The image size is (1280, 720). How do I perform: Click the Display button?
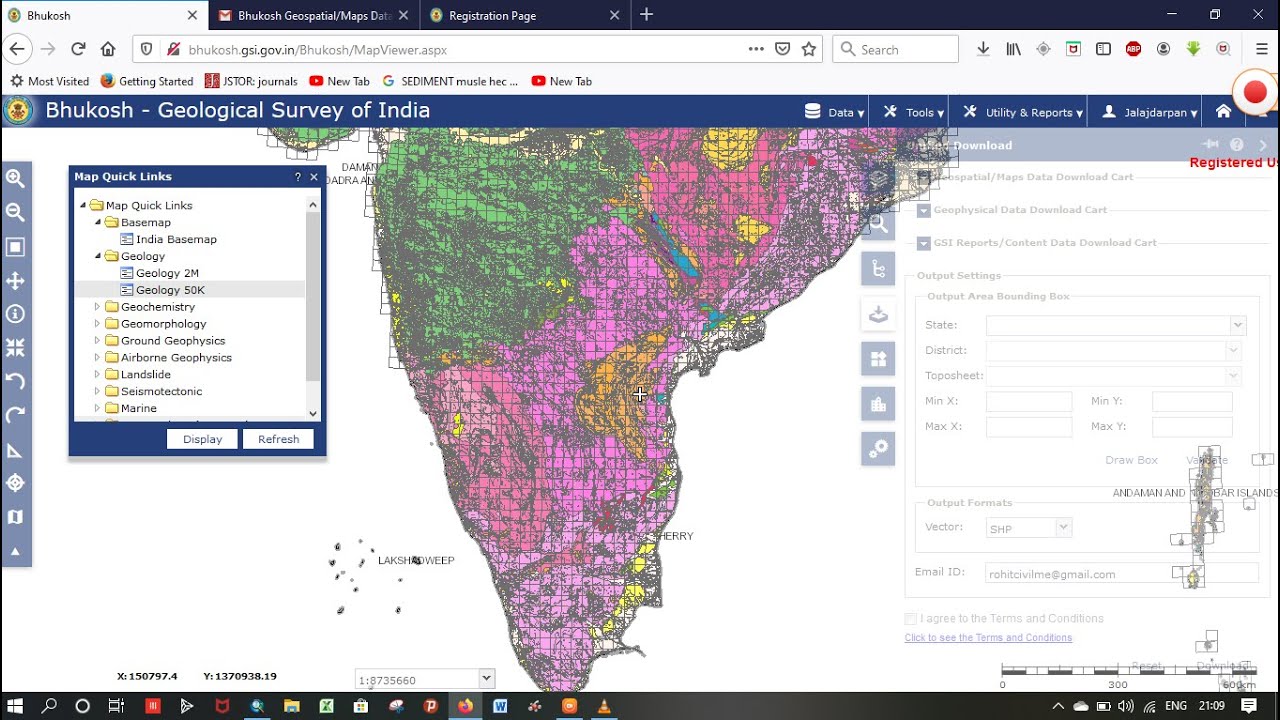coord(202,439)
